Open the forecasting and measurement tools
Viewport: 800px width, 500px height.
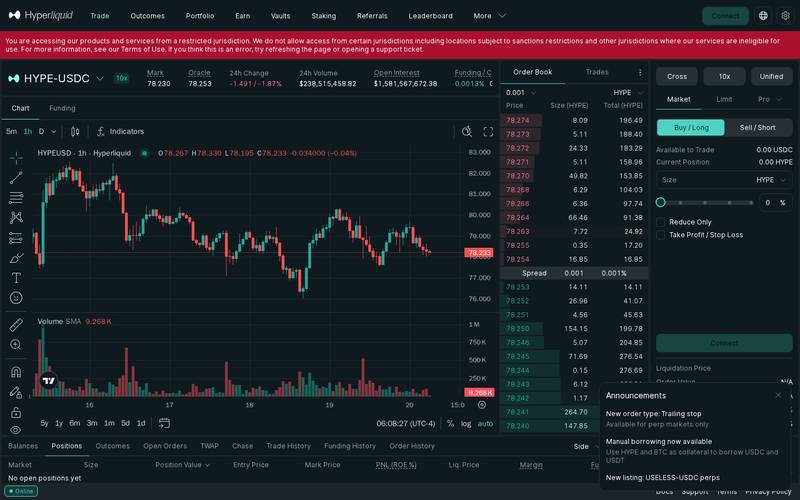16,238
